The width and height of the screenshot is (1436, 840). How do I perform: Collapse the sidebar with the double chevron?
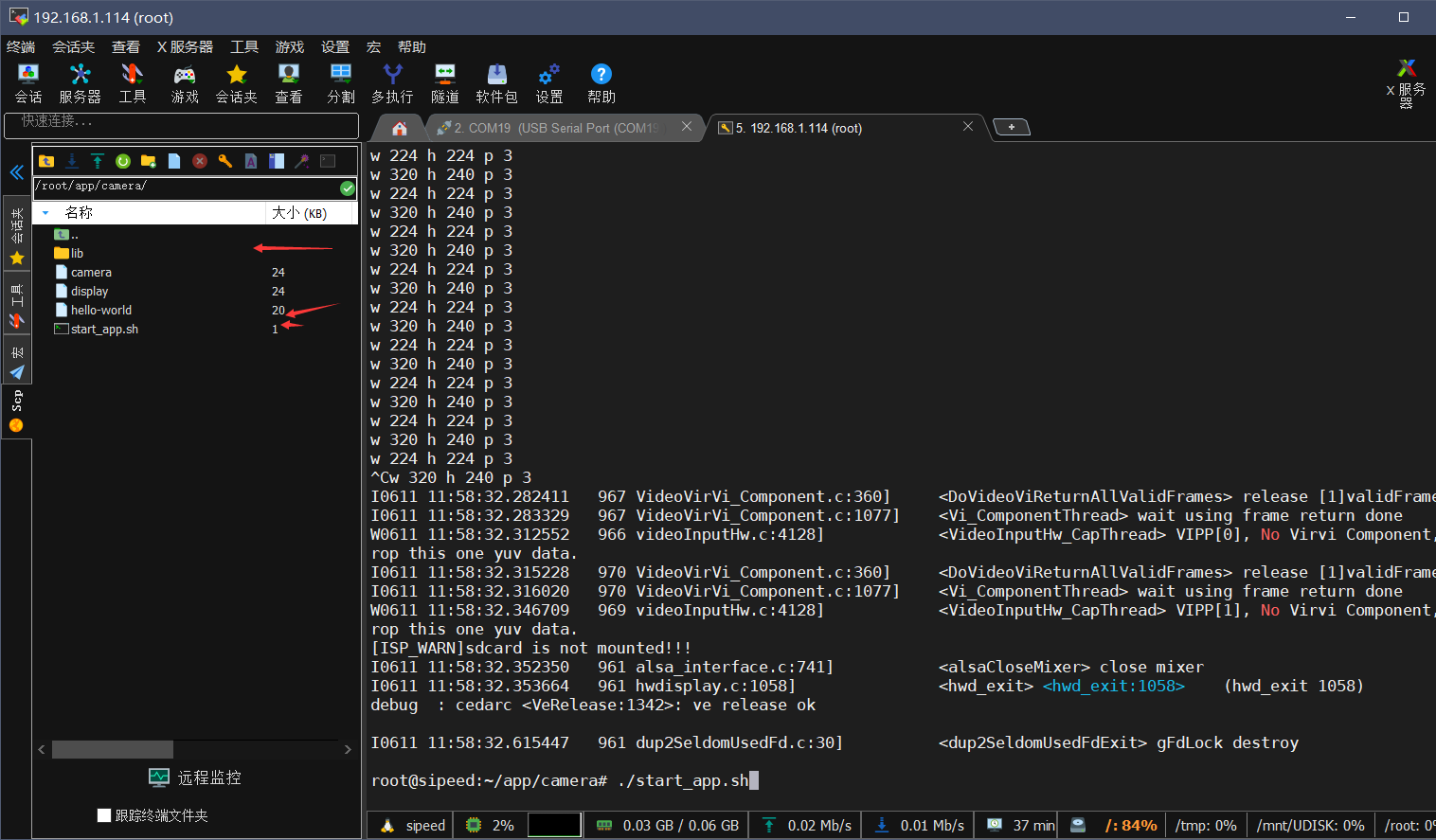[16, 172]
